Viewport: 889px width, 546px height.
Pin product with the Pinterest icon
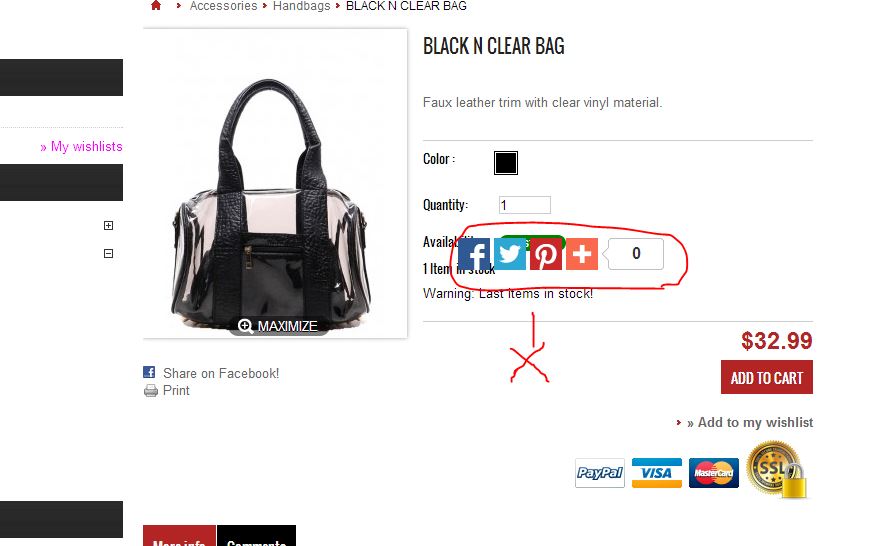tap(546, 254)
